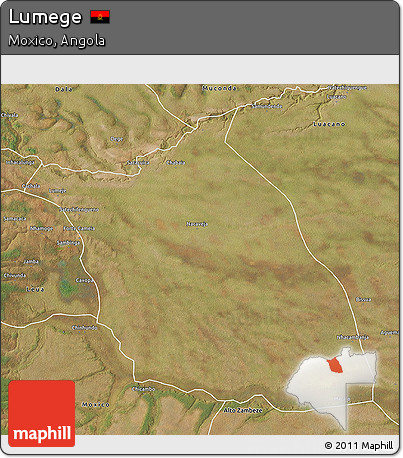
Task: Click the Bissoa place label
Action: (363, 299)
